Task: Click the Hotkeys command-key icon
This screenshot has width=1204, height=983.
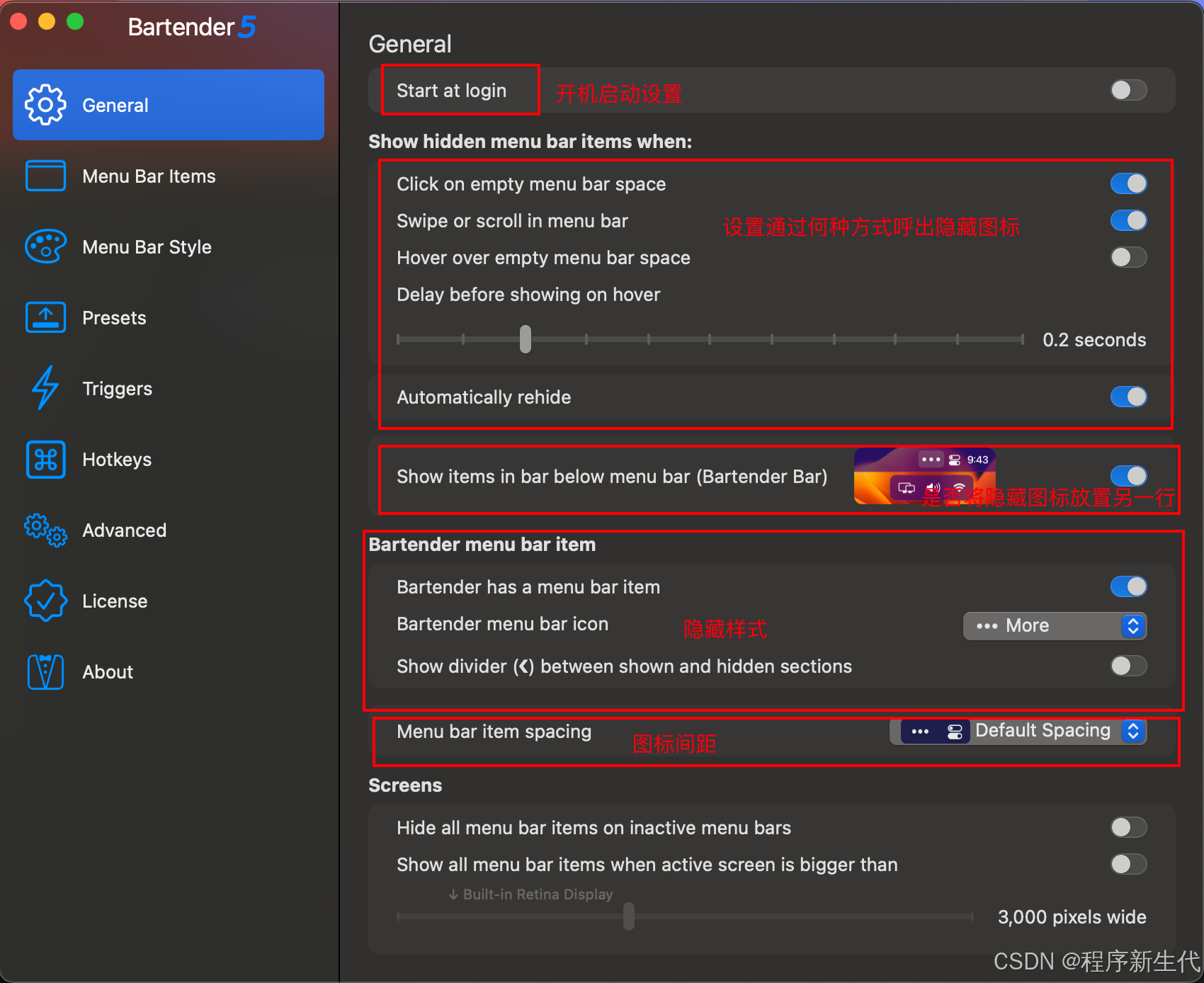Action: pyautogui.click(x=45, y=459)
